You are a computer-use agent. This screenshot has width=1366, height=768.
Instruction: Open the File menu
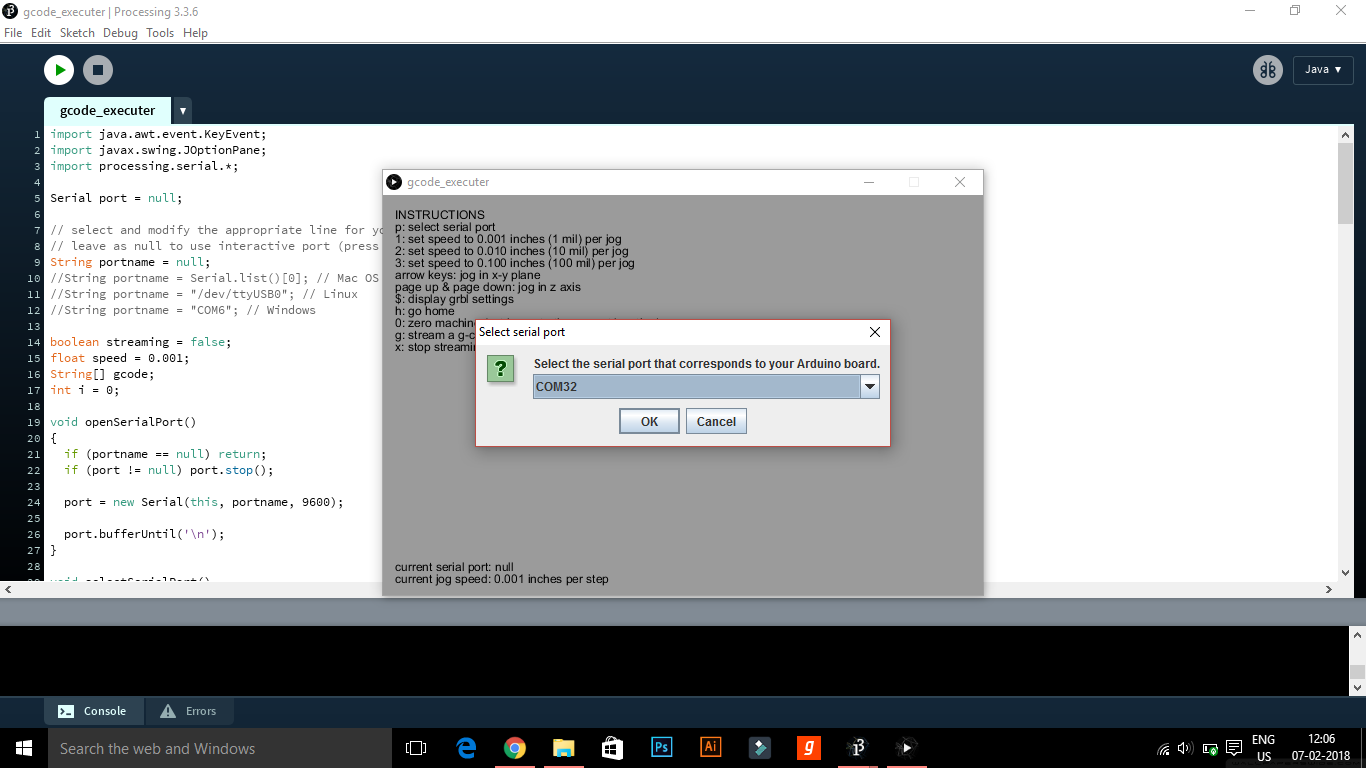(x=13, y=32)
